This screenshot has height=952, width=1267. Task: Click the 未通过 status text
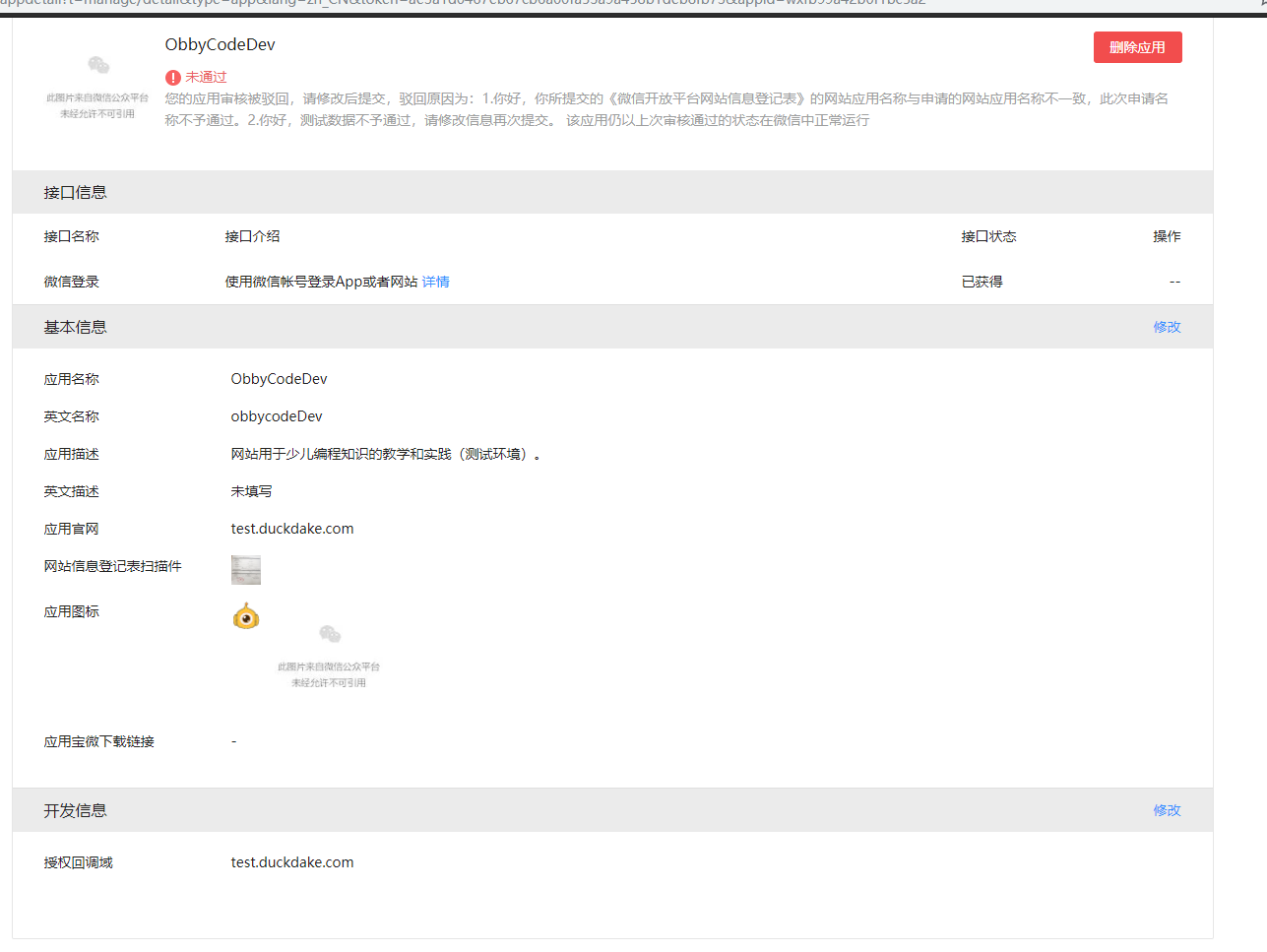206,77
